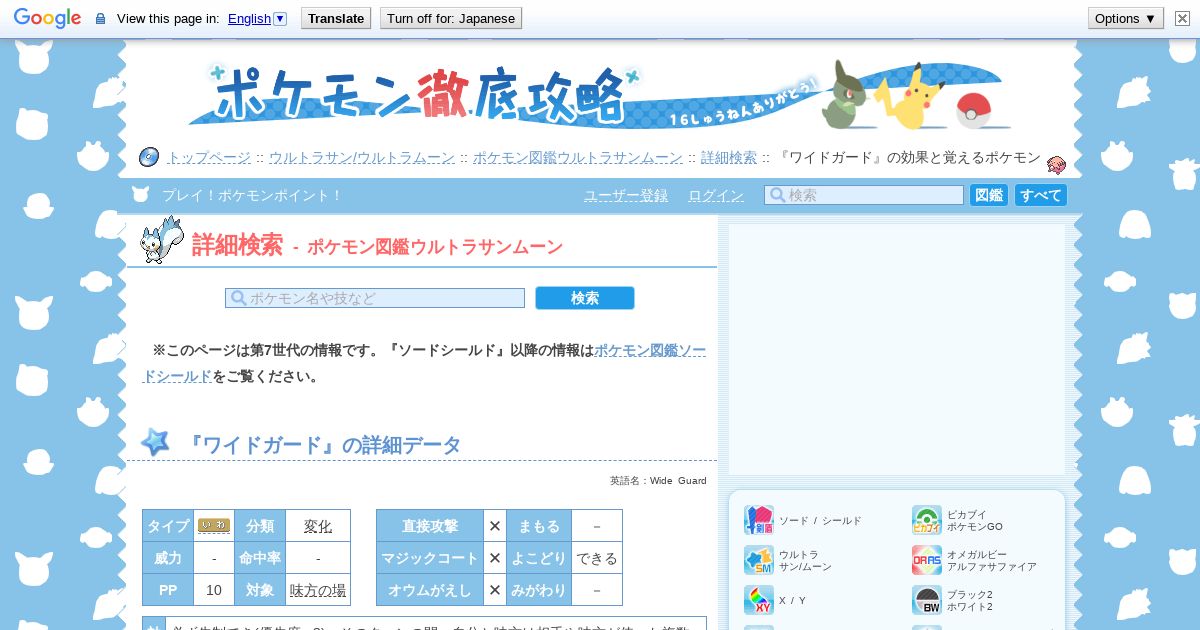Click the 直接攻撃 table header cell
Viewport: 1200px width, 630px height.
tap(430, 526)
